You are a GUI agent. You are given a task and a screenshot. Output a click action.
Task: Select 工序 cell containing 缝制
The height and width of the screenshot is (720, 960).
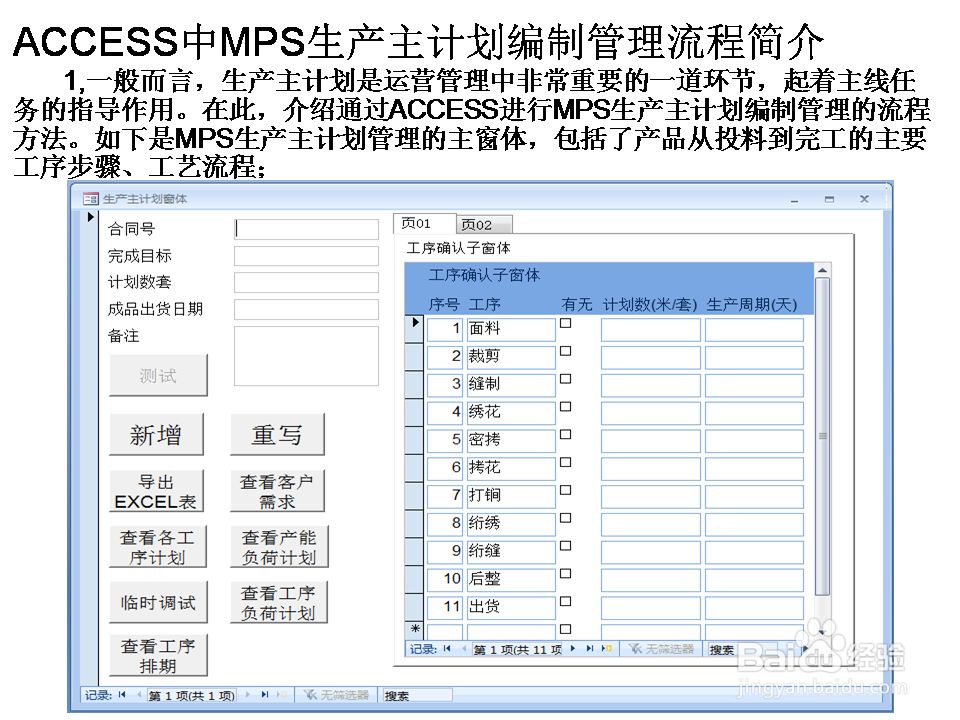point(511,385)
